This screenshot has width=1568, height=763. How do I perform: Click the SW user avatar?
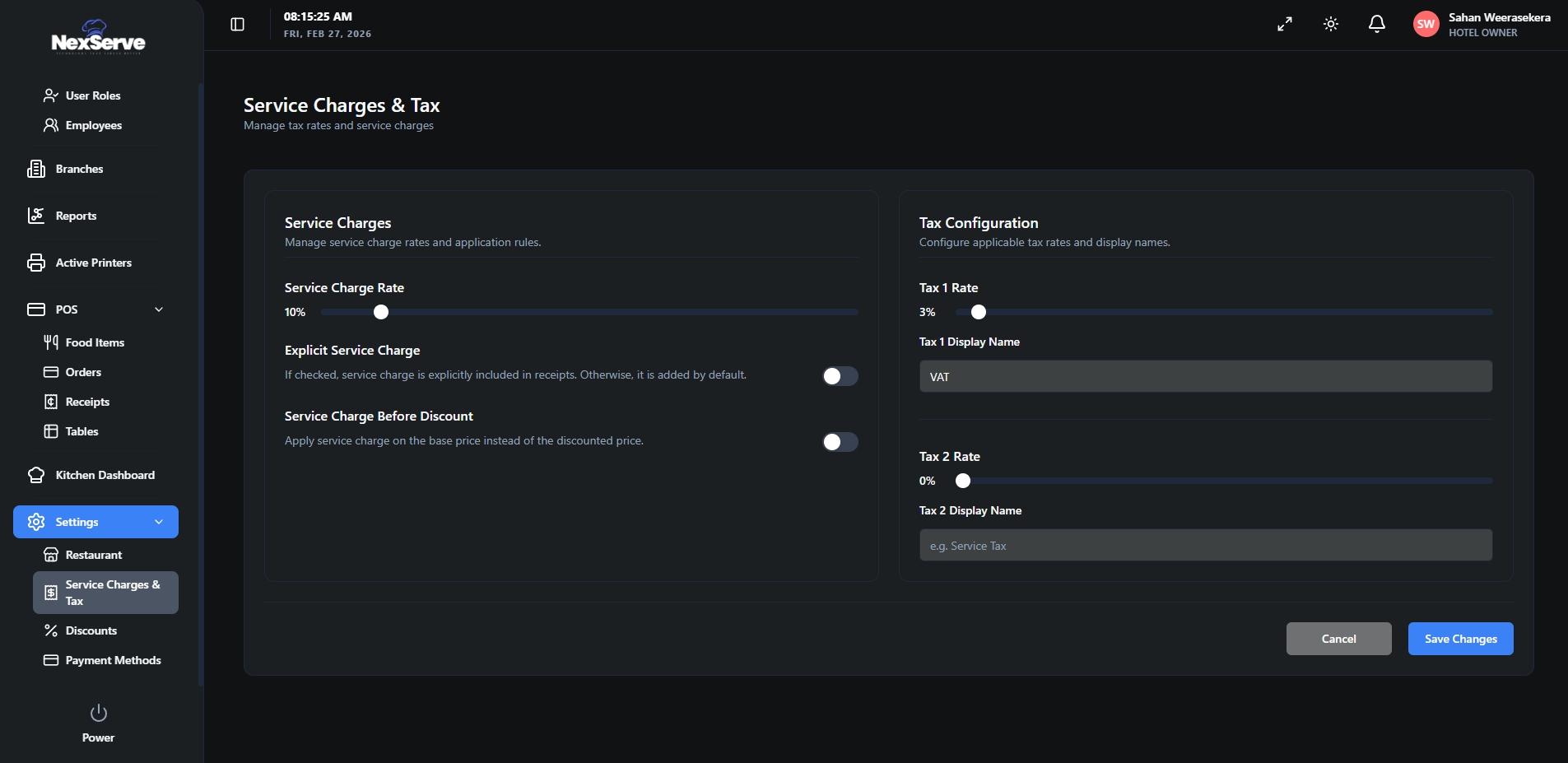coord(1426,25)
